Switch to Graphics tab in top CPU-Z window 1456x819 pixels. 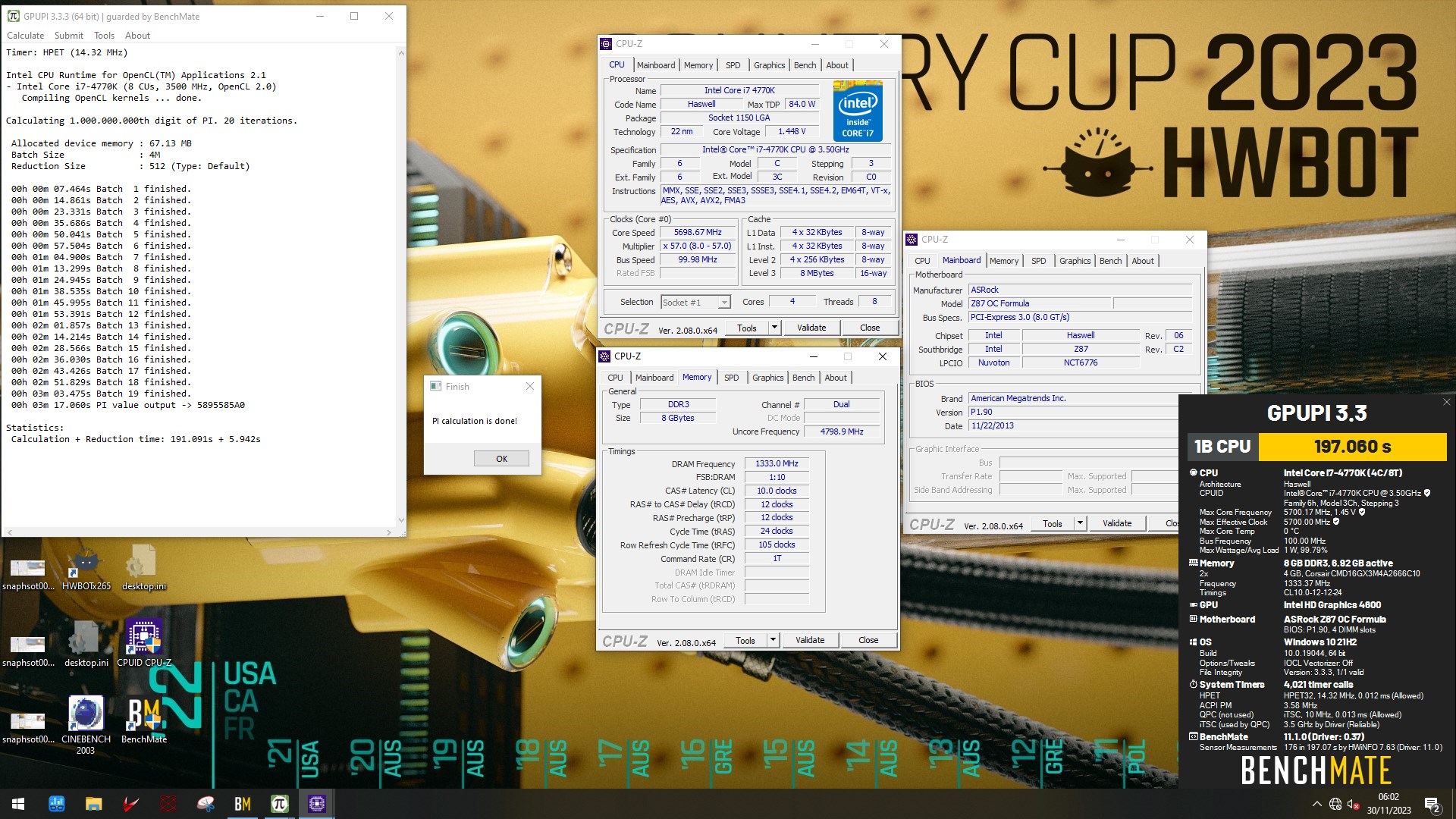coord(770,65)
